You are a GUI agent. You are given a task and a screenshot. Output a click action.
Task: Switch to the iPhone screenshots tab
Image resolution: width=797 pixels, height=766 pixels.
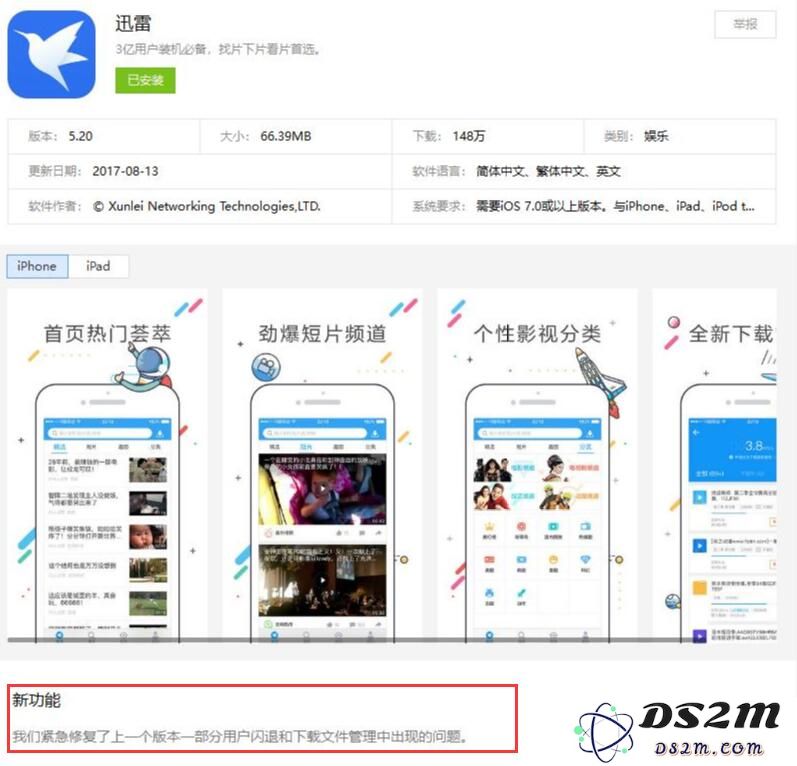click(x=37, y=266)
